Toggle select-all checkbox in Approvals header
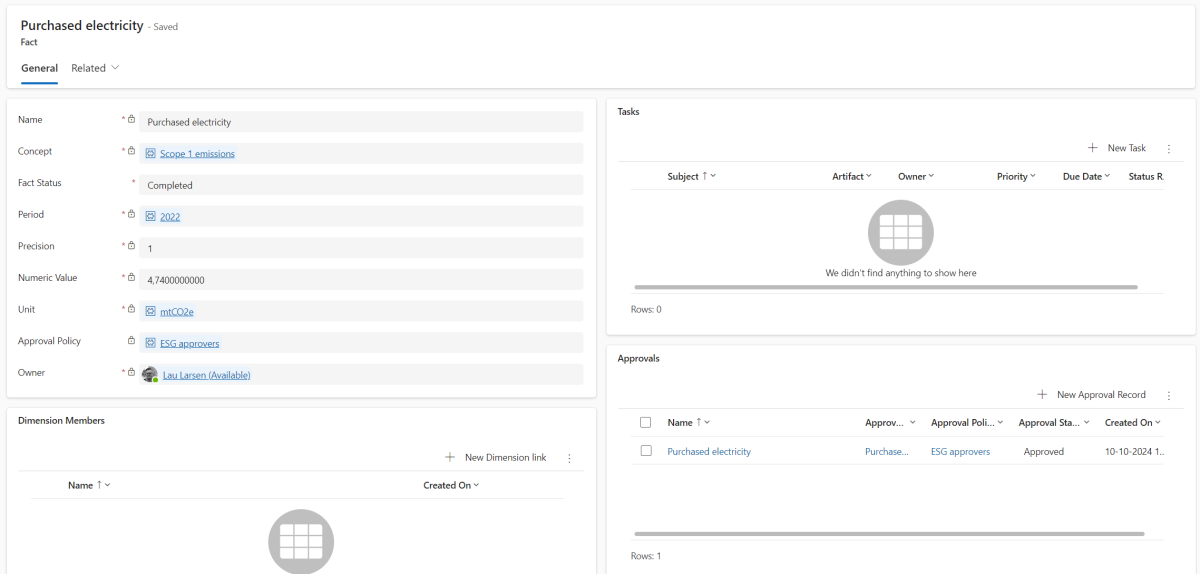 [x=645, y=422]
